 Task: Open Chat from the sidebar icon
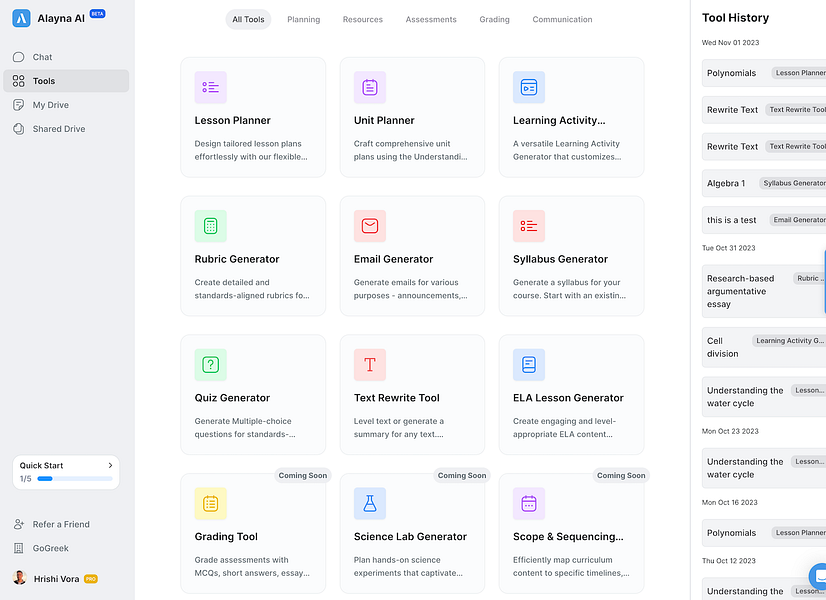point(18,57)
